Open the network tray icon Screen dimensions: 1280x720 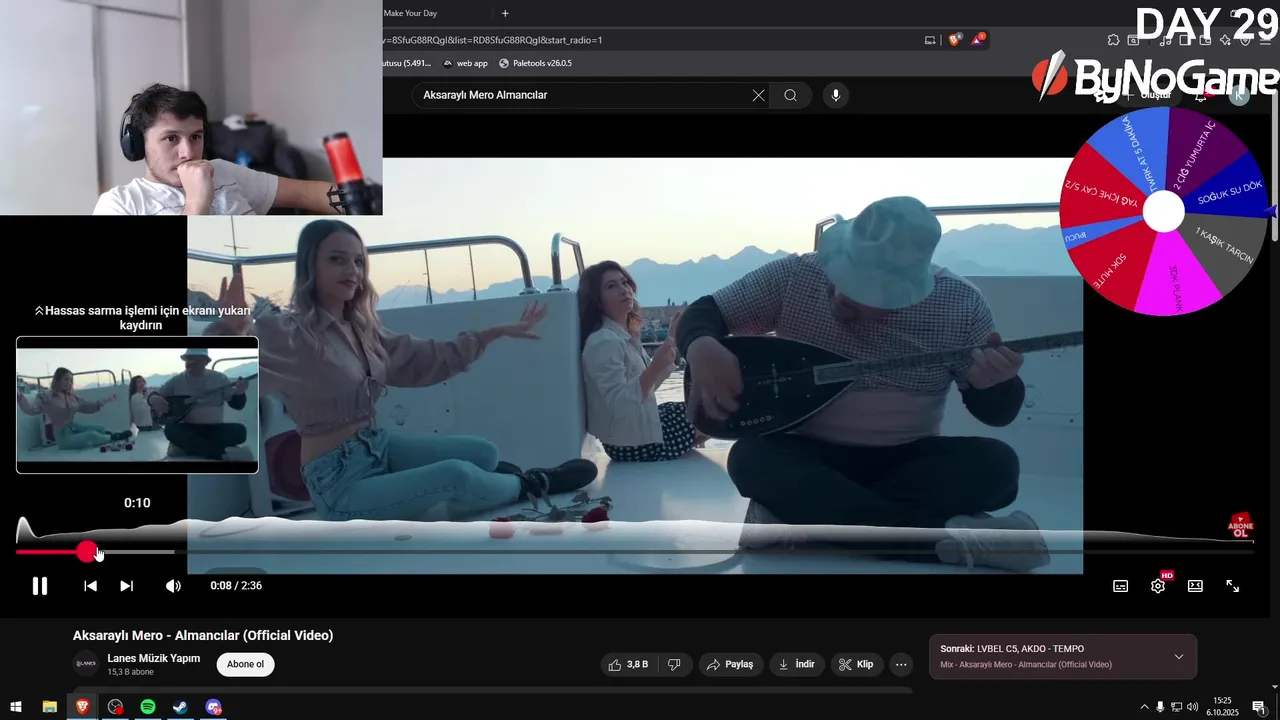click(x=1176, y=707)
